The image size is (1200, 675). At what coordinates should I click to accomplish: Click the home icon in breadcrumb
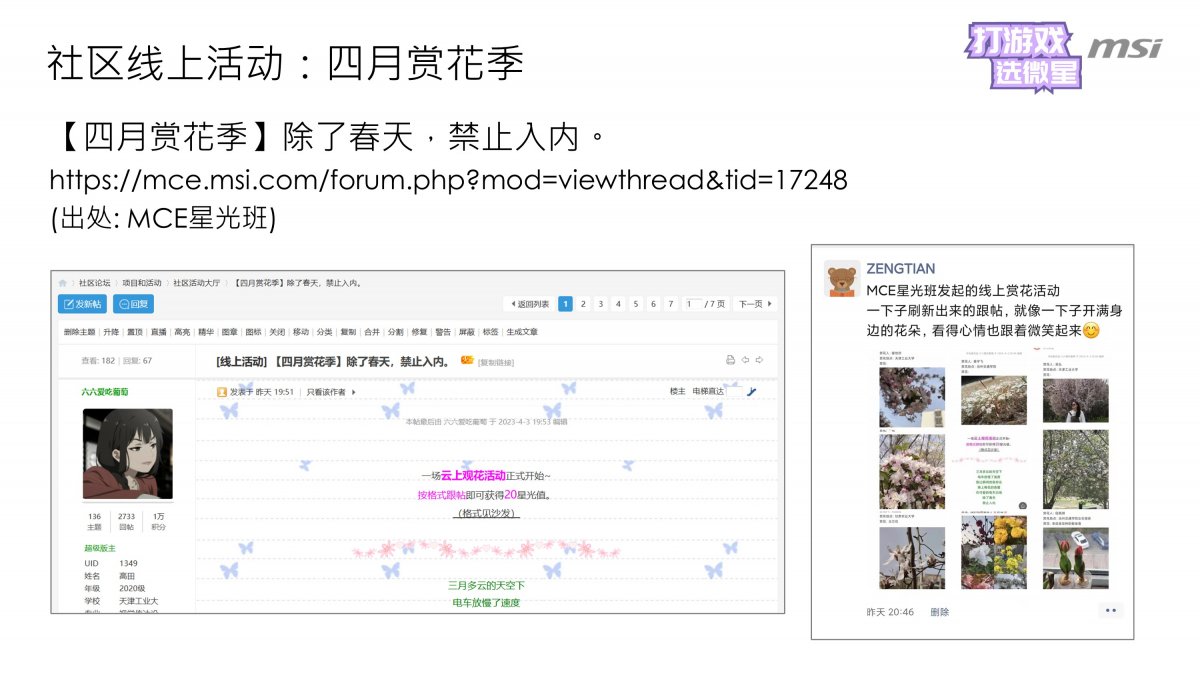tap(63, 283)
